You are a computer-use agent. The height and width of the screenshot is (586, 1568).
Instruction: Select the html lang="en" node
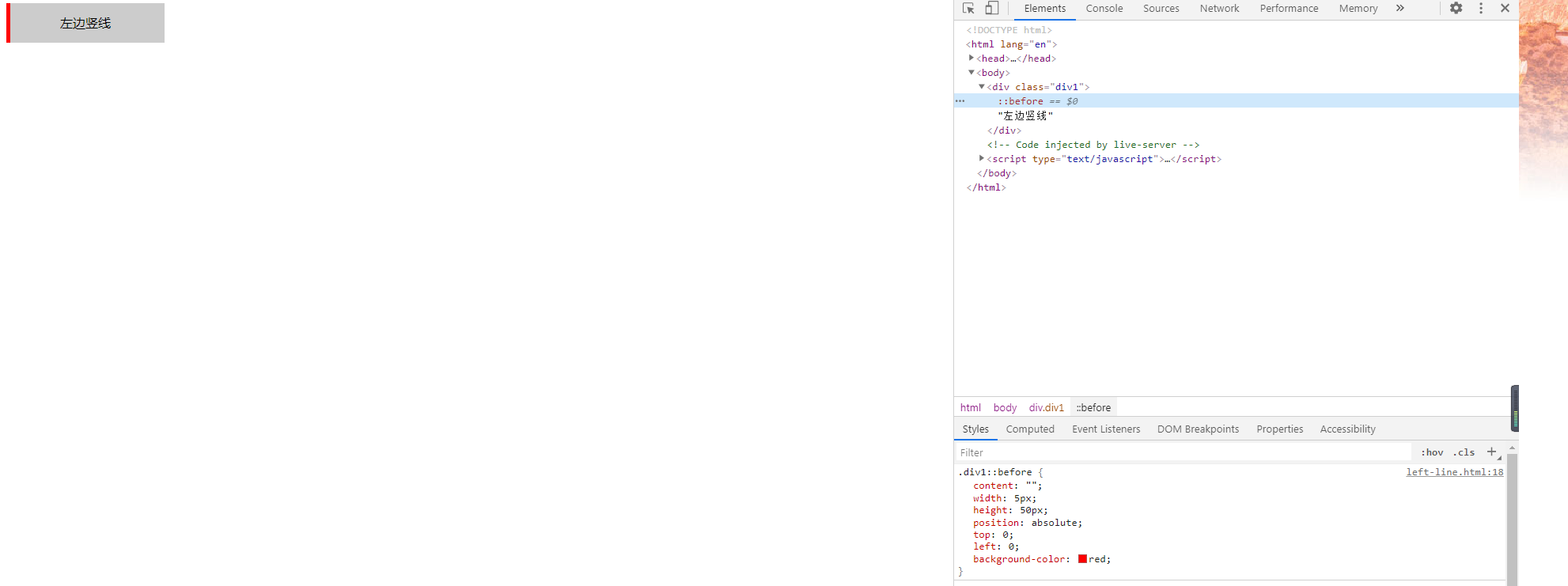pyautogui.click(x=1011, y=44)
